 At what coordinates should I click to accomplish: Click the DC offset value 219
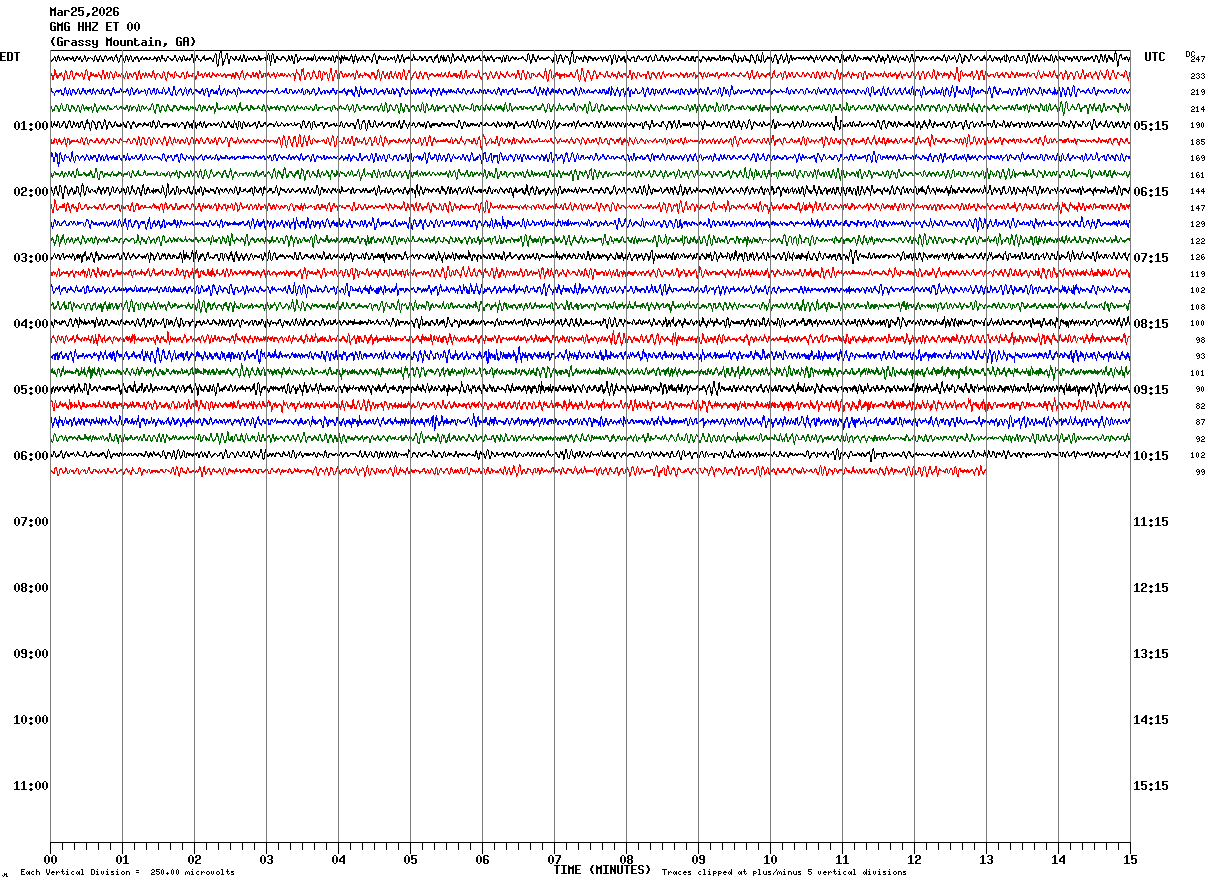1198,93
